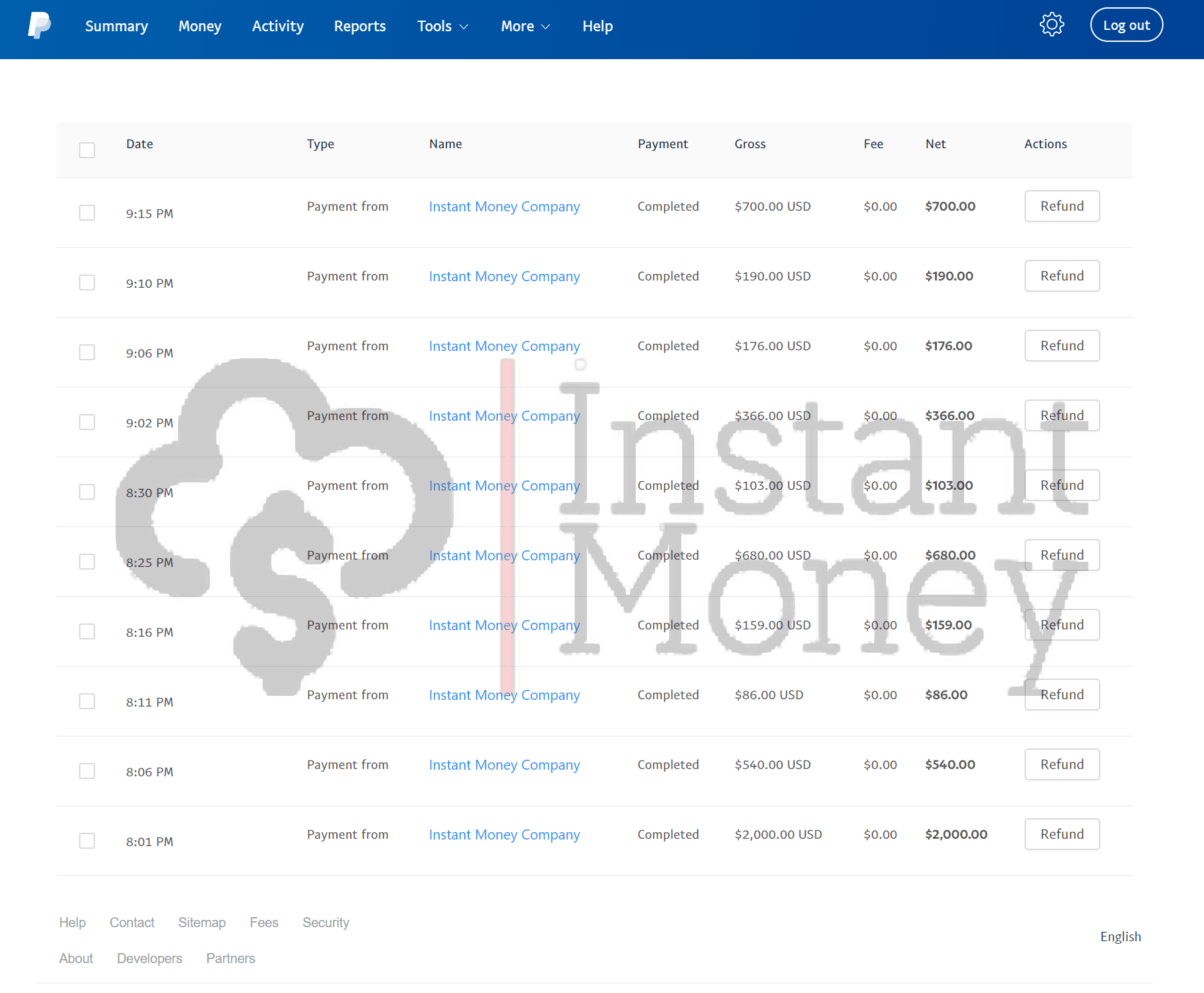Open the settings gear icon

click(x=1052, y=25)
